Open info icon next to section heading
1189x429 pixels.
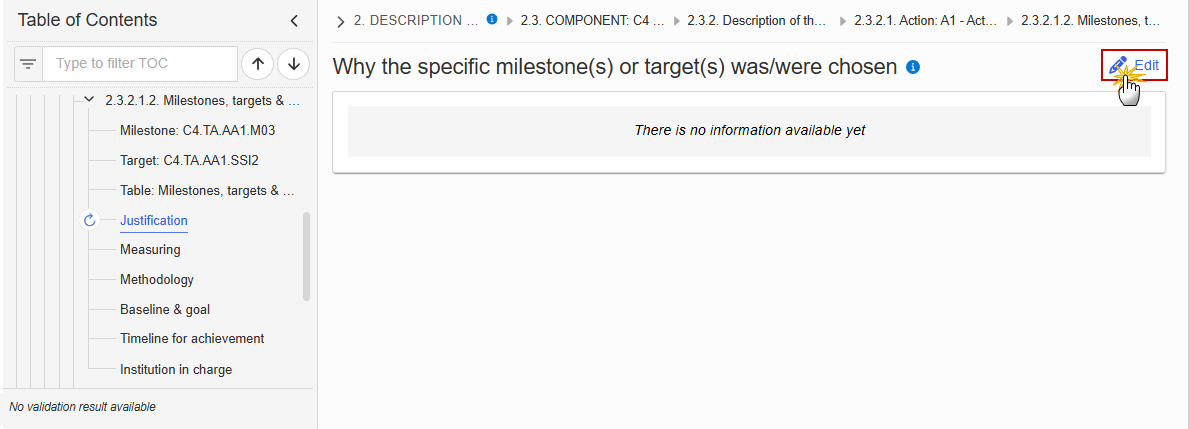click(913, 67)
